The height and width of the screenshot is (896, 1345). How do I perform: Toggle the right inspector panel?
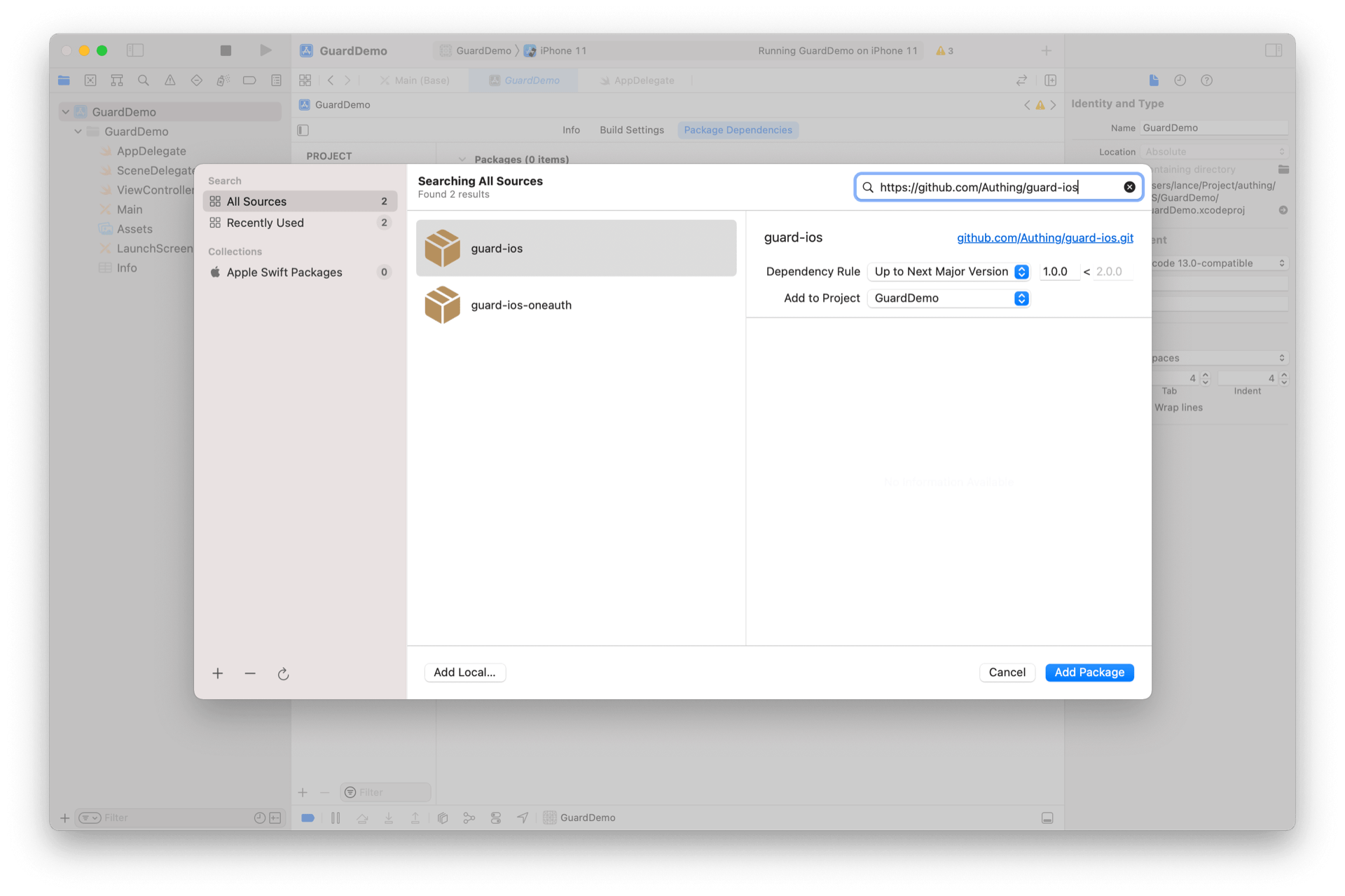[x=1274, y=50]
